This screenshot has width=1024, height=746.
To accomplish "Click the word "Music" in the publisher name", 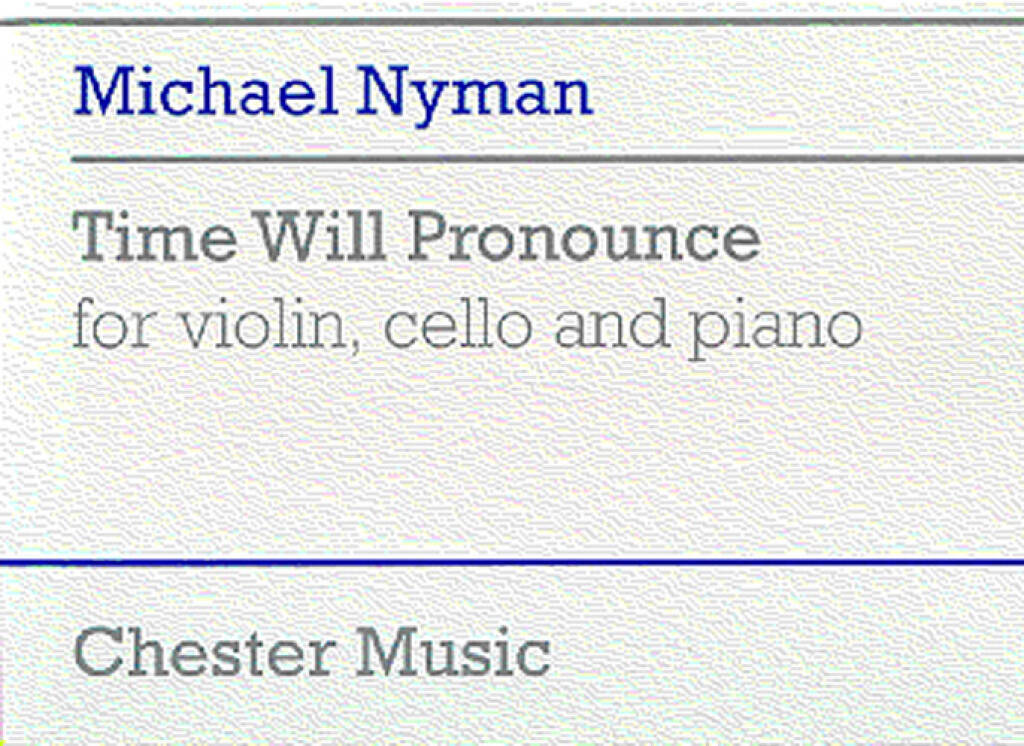I will coord(455,652).
